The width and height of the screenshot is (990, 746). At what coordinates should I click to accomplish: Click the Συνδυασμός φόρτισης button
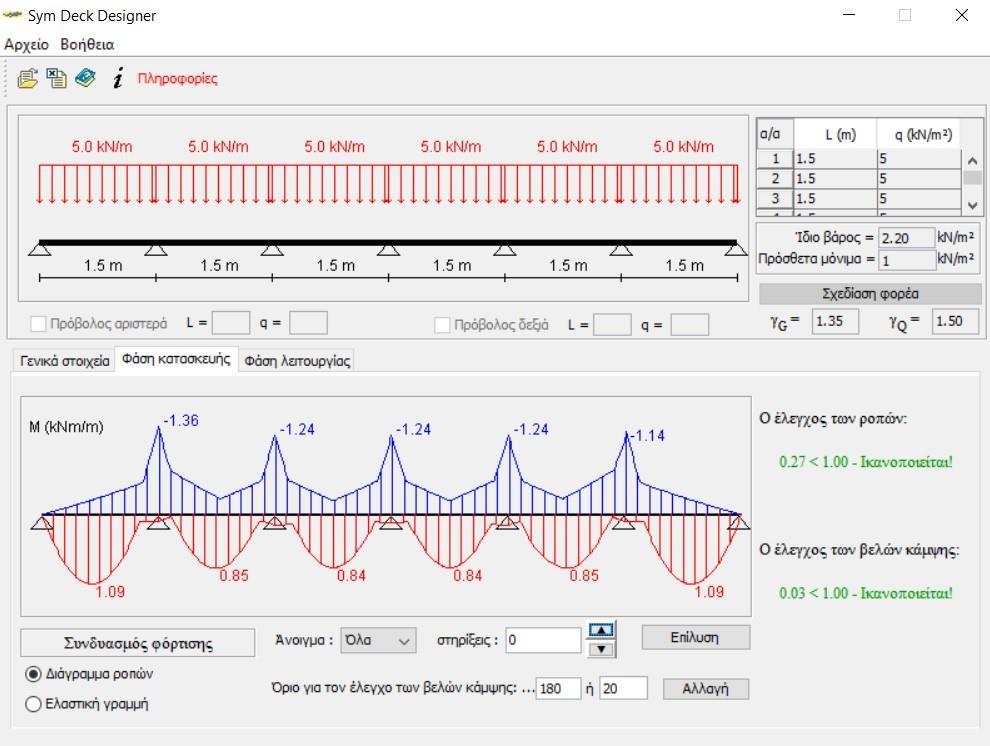click(x=138, y=643)
